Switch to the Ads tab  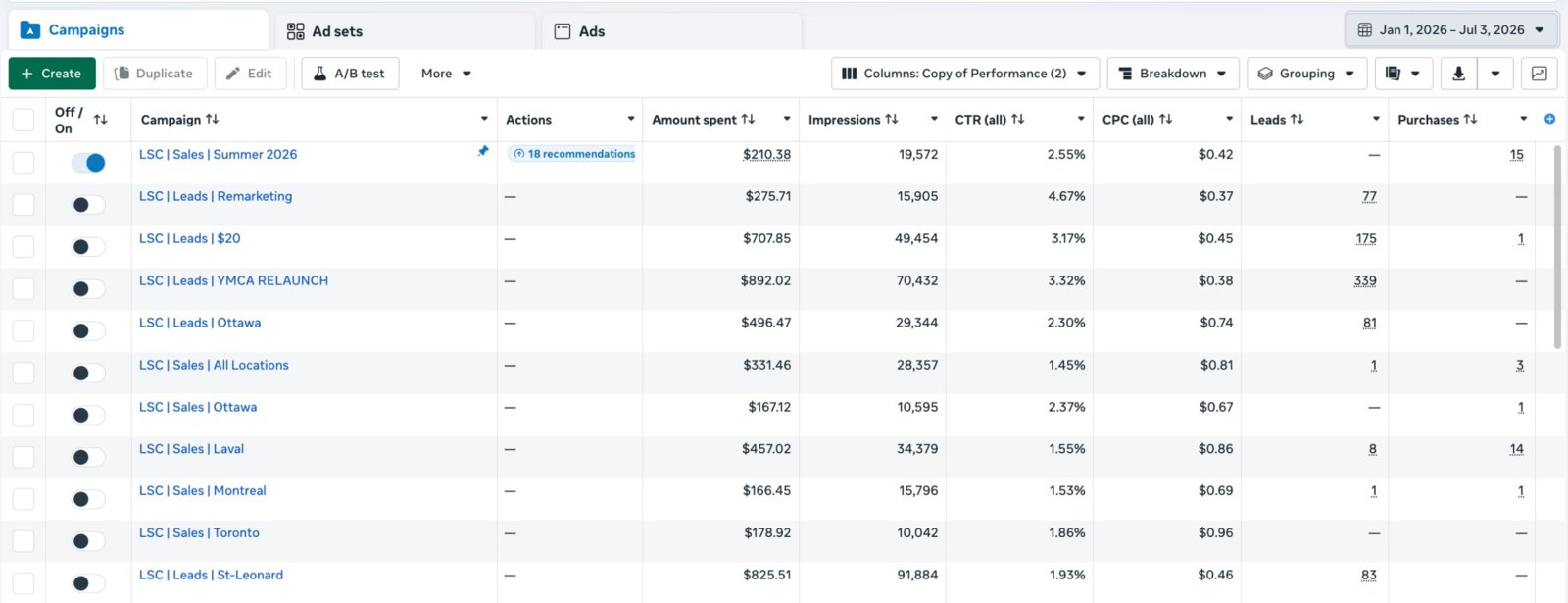click(672, 31)
